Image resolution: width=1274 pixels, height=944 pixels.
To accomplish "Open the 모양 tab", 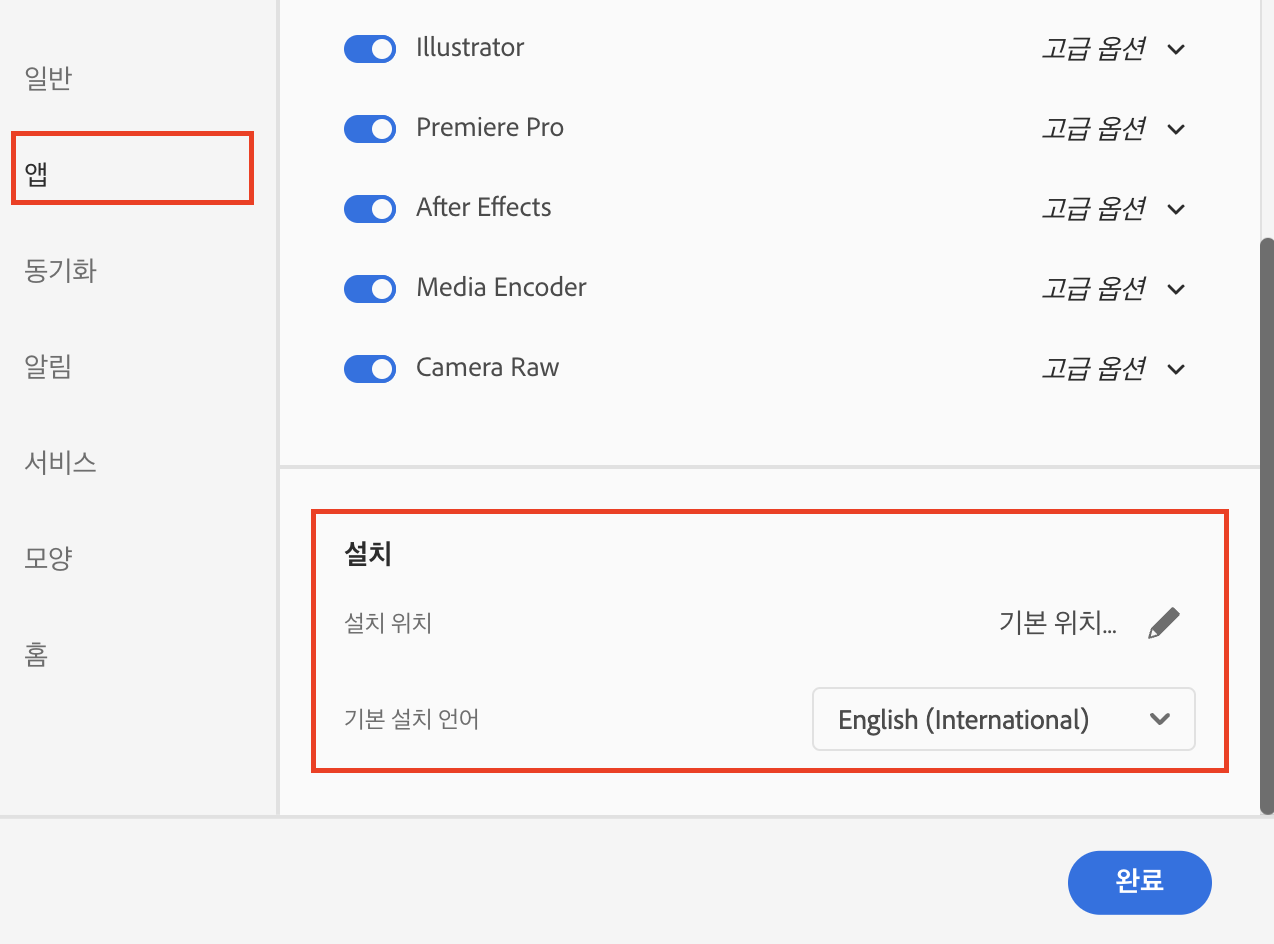I will pos(48,558).
